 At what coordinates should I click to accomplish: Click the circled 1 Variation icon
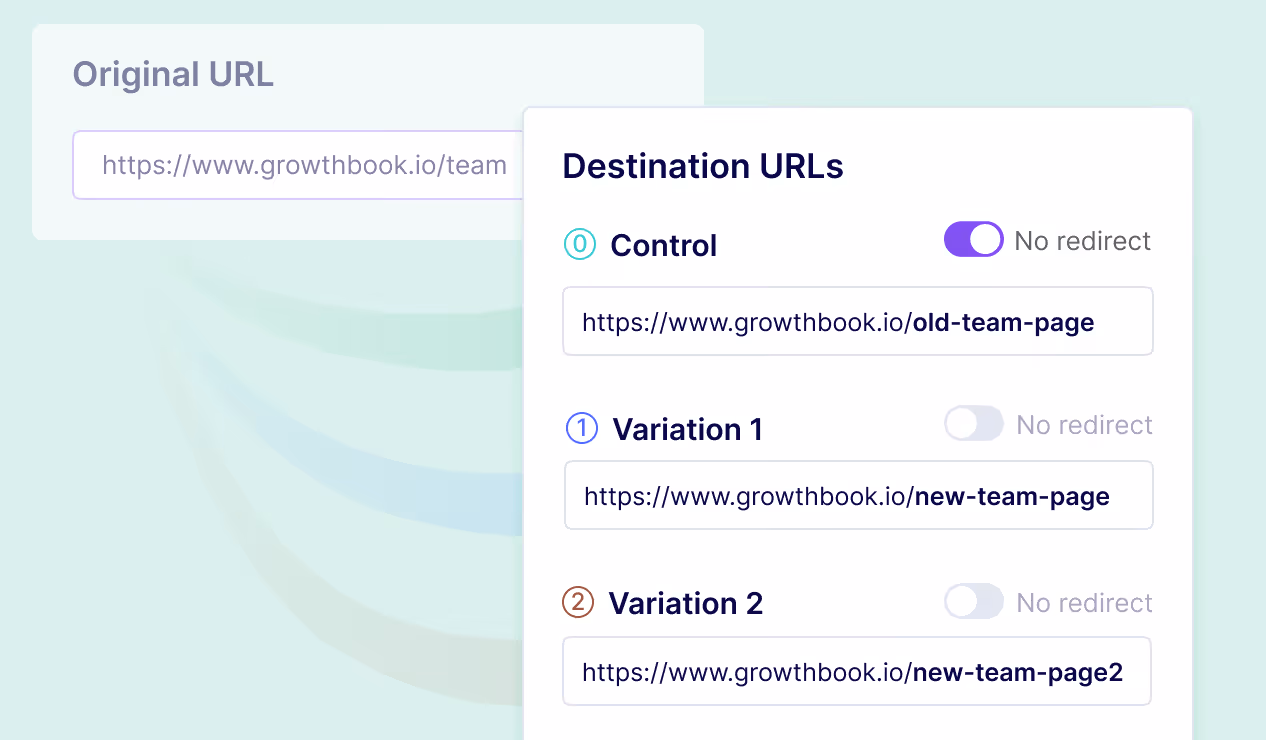[582, 428]
